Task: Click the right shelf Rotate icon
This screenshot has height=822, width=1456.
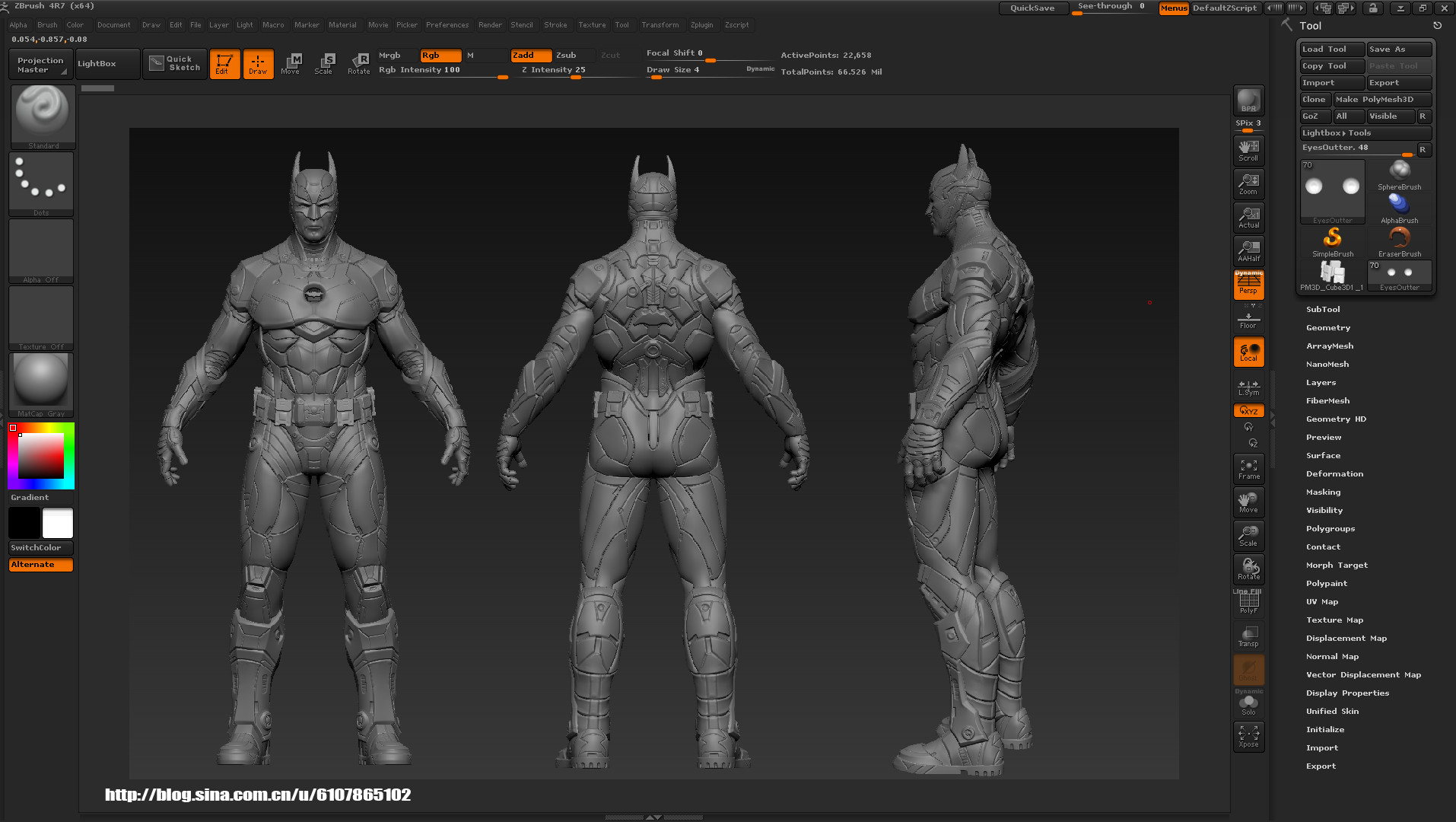Action: (x=1248, y=569)
